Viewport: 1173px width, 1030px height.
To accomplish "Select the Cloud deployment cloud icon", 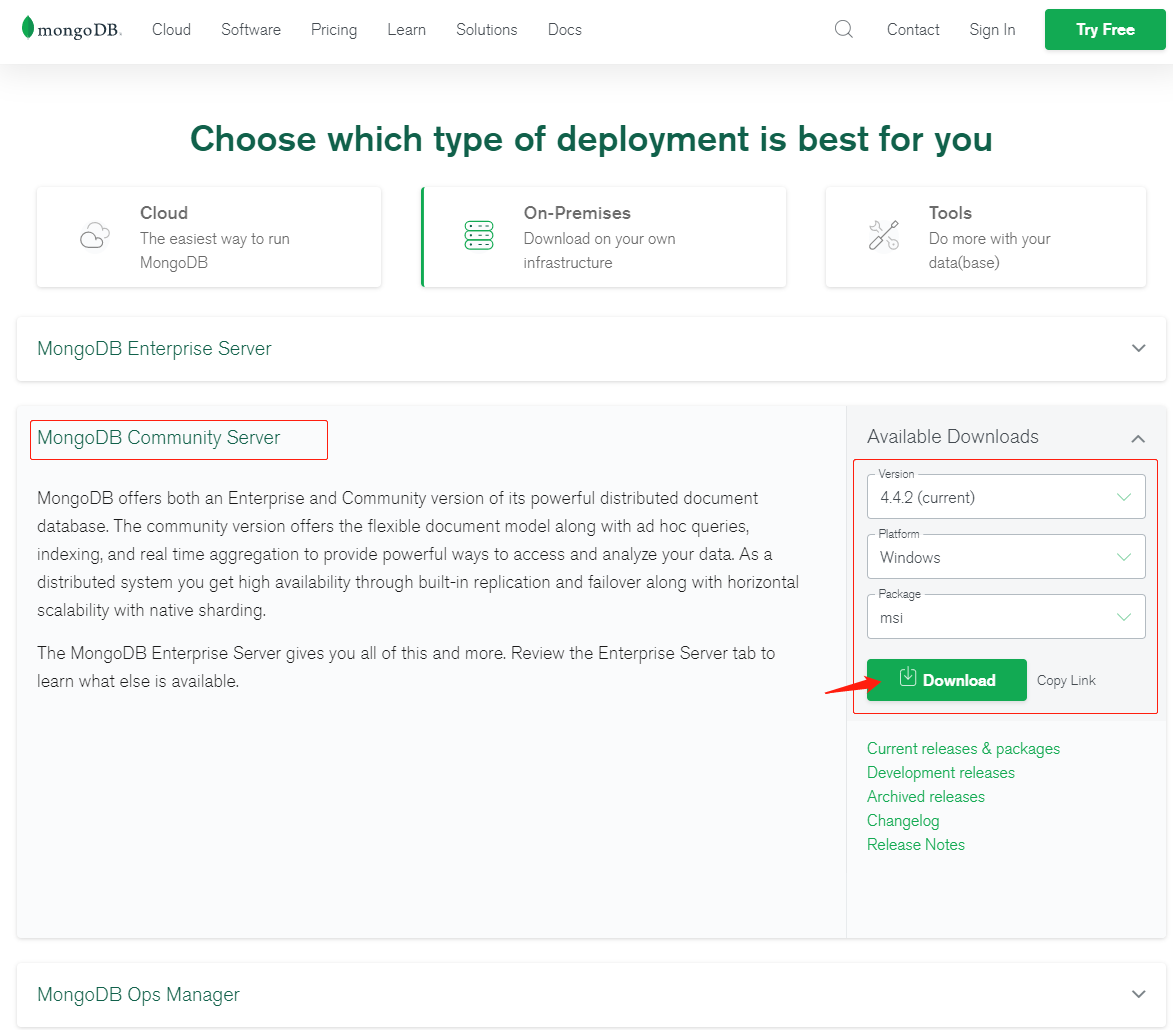I will click(x=94, y=236).
